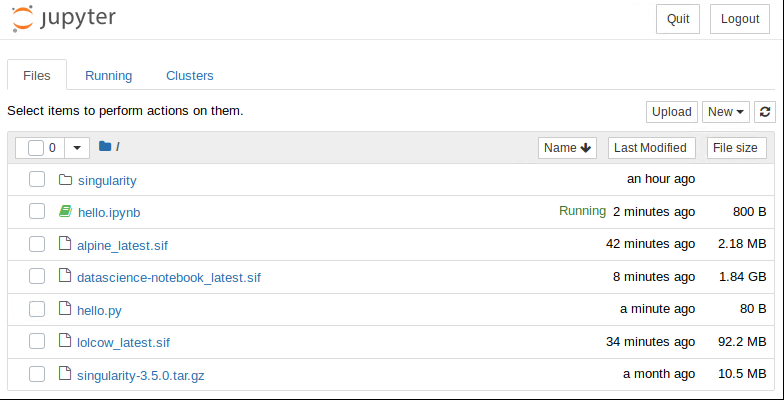Viewport: 784px width, 400px height.
Task: Check the box for hello.ipynb
Action: pyautogui.click(x=37, y=212)
